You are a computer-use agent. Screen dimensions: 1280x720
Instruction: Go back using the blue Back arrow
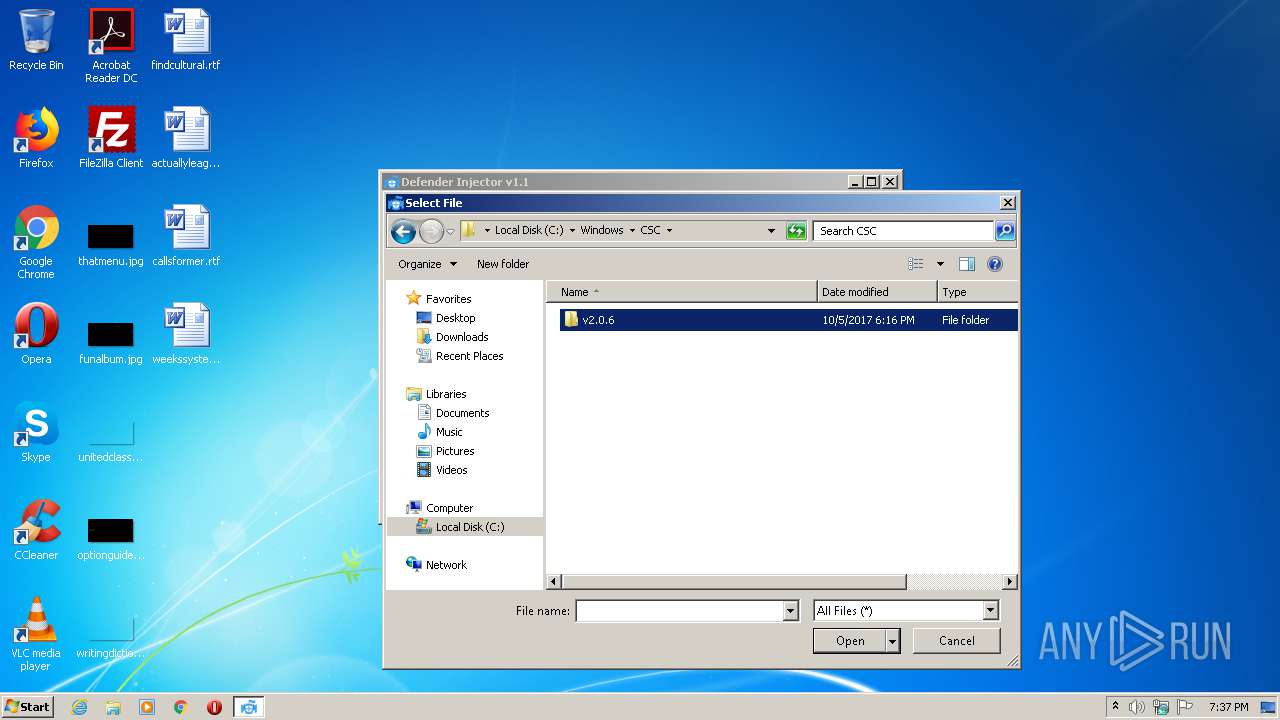403,232
